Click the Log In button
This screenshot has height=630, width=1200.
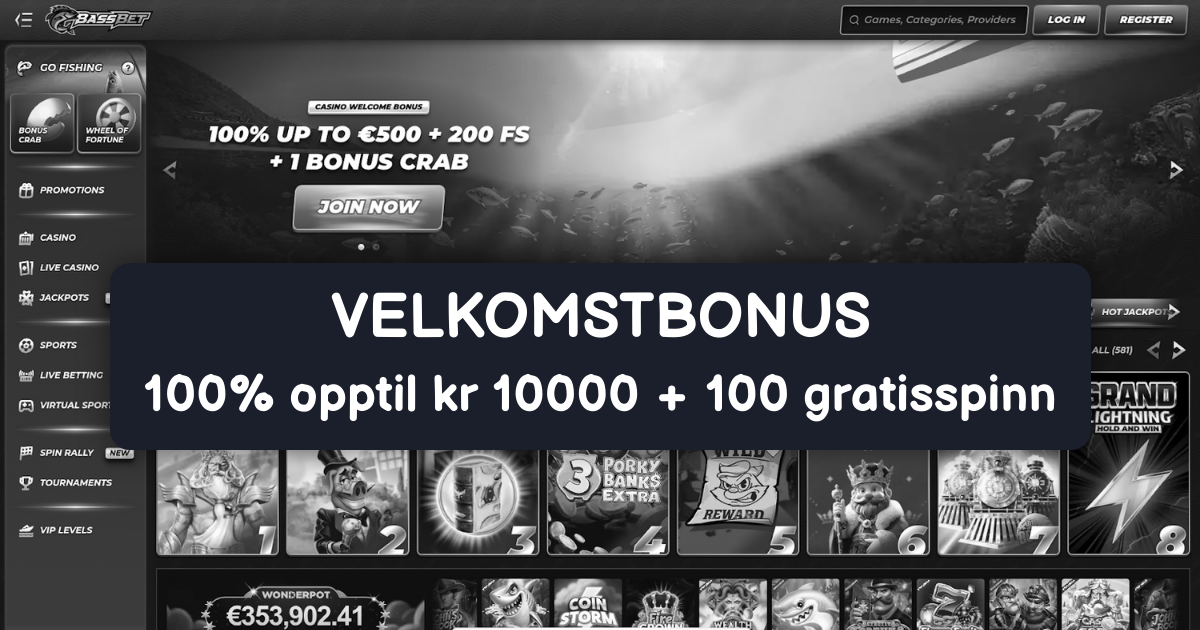(x=1066, y=20)
